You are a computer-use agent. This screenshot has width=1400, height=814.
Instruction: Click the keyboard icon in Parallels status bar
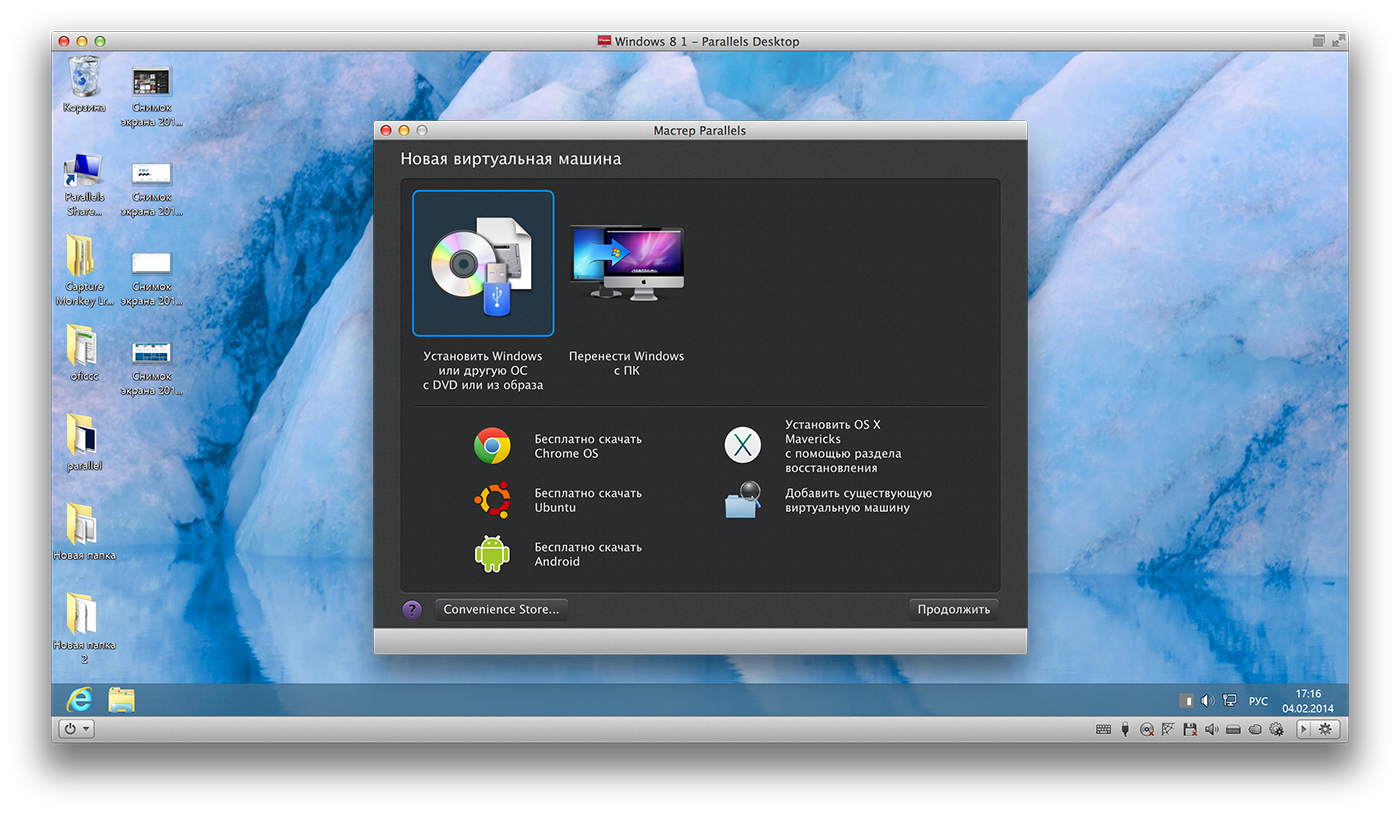tap(1103, 730)
